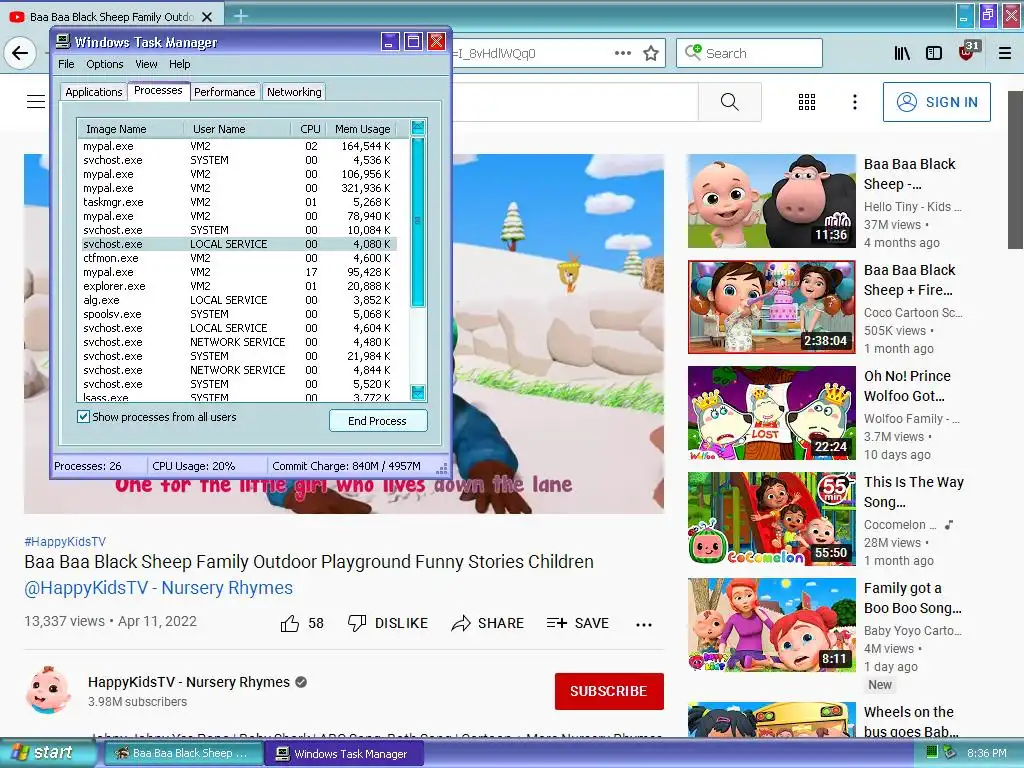Image resolution: width=1024 pixels, height=768 pixels.
Task: Open the Oh No! Prince Wolfoo video thumbnail
Action: [x=771, y=413]
